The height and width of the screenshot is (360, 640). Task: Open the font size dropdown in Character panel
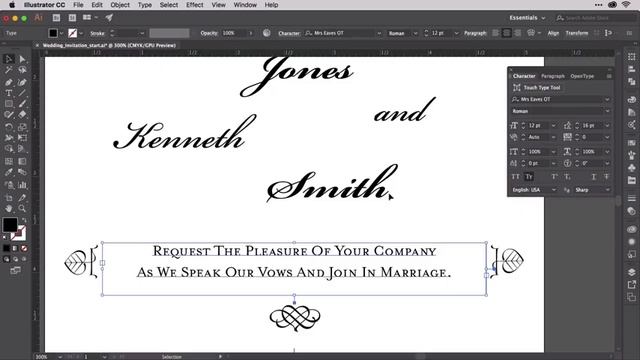[553, 126]
